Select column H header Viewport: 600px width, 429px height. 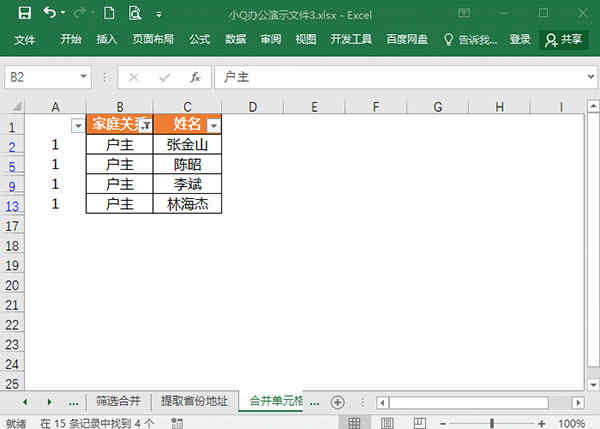[499, 107]
